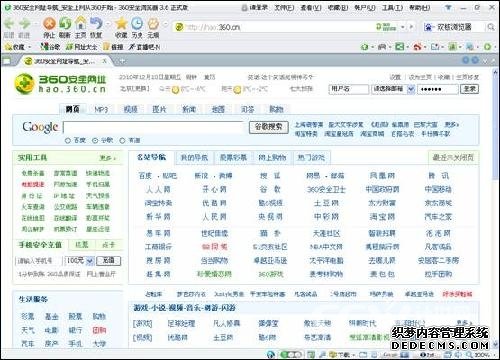Click the Refresh (刷新) toolbar icon

pos(65,23)
